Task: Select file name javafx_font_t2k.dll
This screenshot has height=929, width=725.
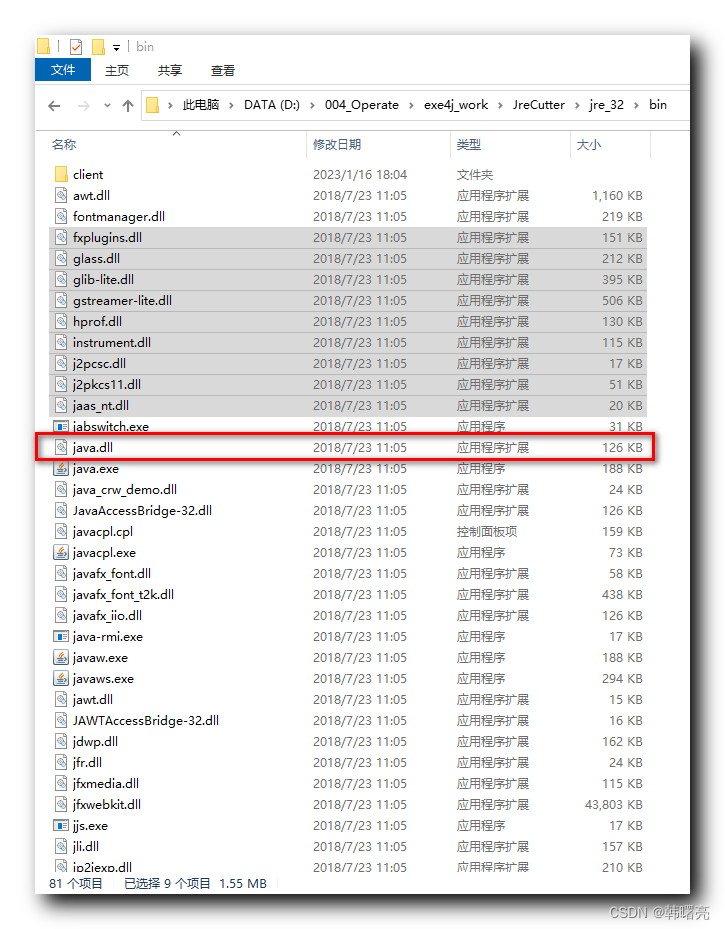Action: coord(123,594)
